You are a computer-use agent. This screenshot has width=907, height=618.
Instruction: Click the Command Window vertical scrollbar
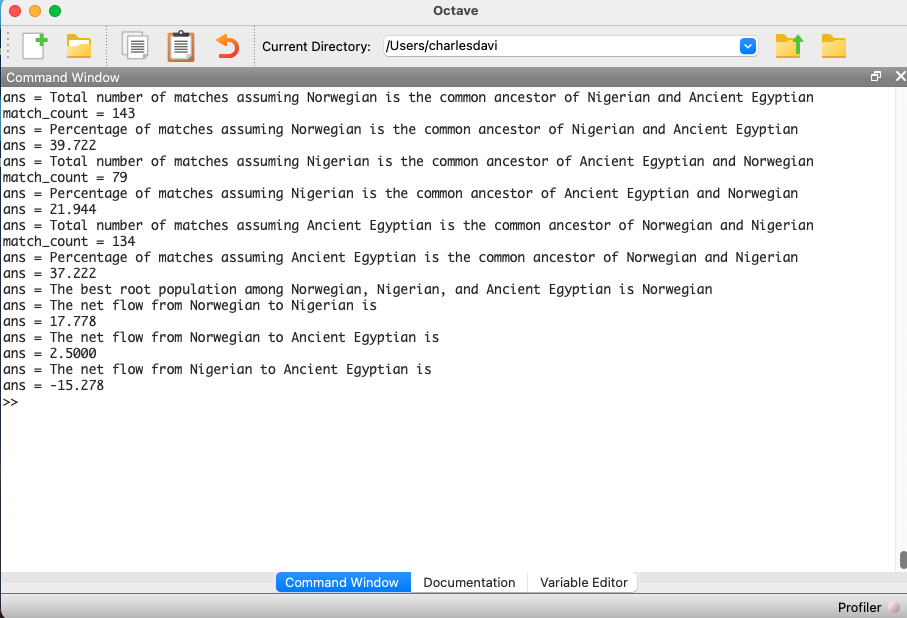pos(902,559)
